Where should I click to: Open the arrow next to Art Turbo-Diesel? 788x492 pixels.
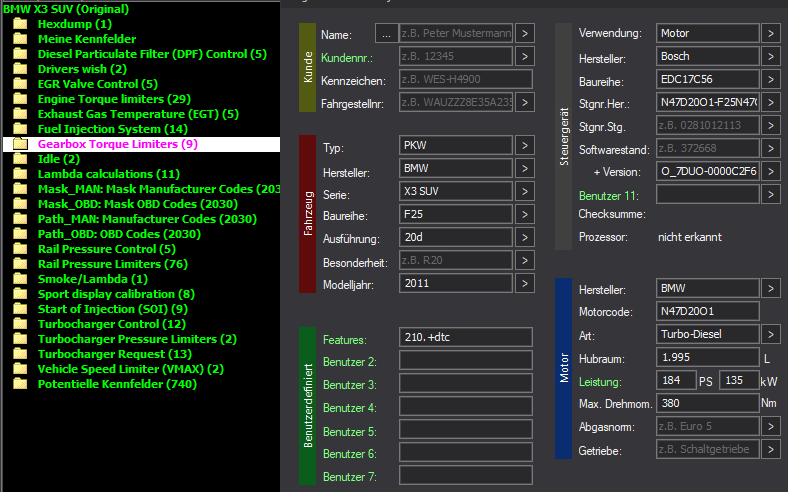click(x=771, y=334)
